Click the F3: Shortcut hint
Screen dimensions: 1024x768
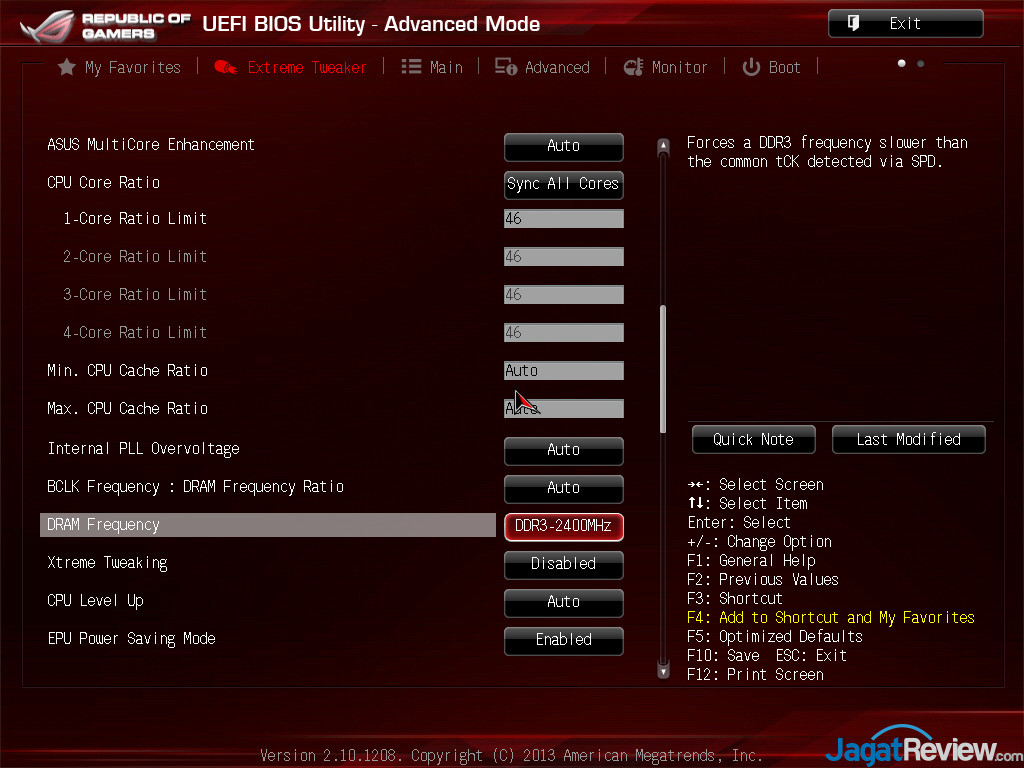click(x=735, y=598)
